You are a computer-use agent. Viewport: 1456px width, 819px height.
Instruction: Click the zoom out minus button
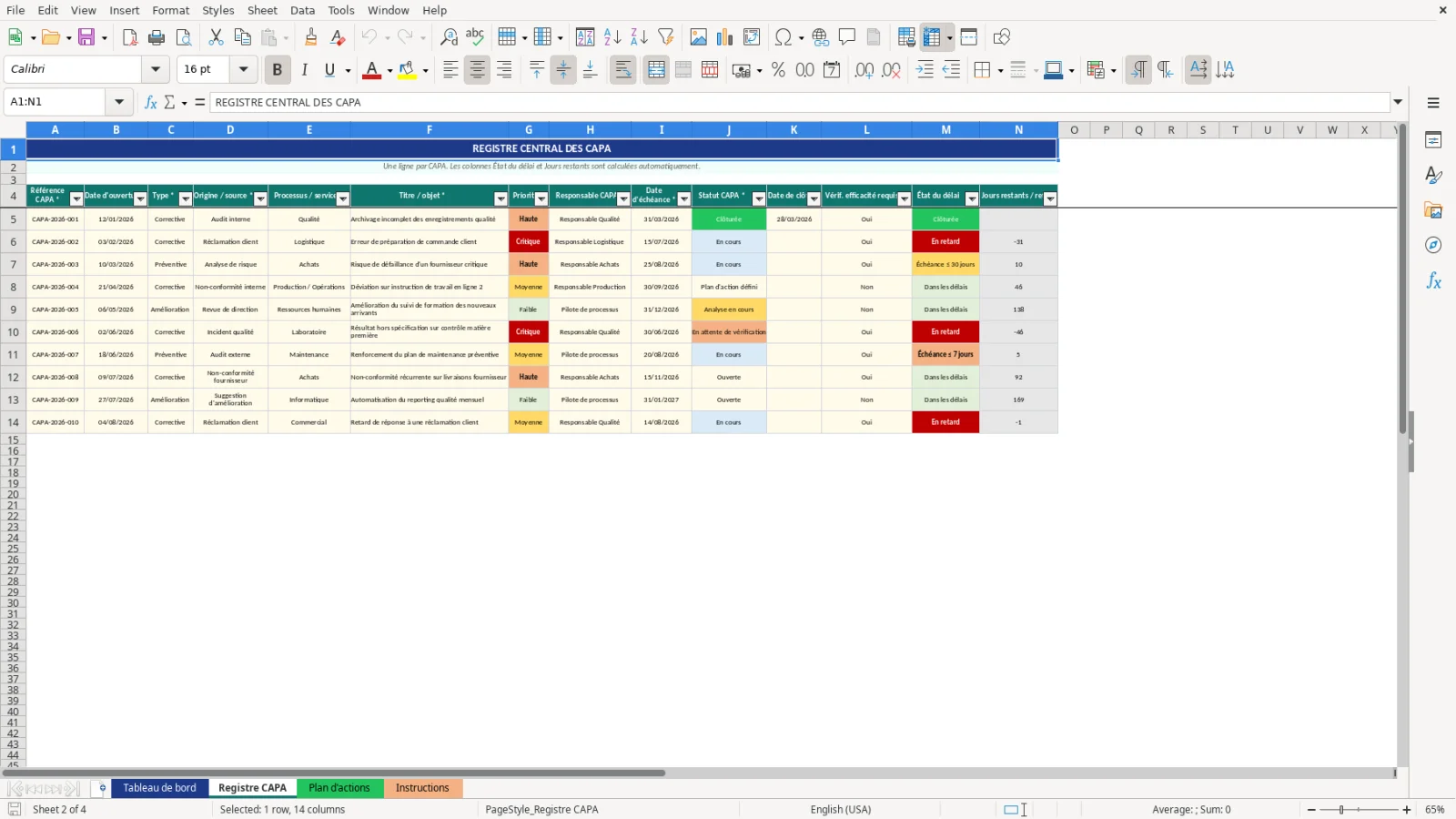click(1311, 810)
